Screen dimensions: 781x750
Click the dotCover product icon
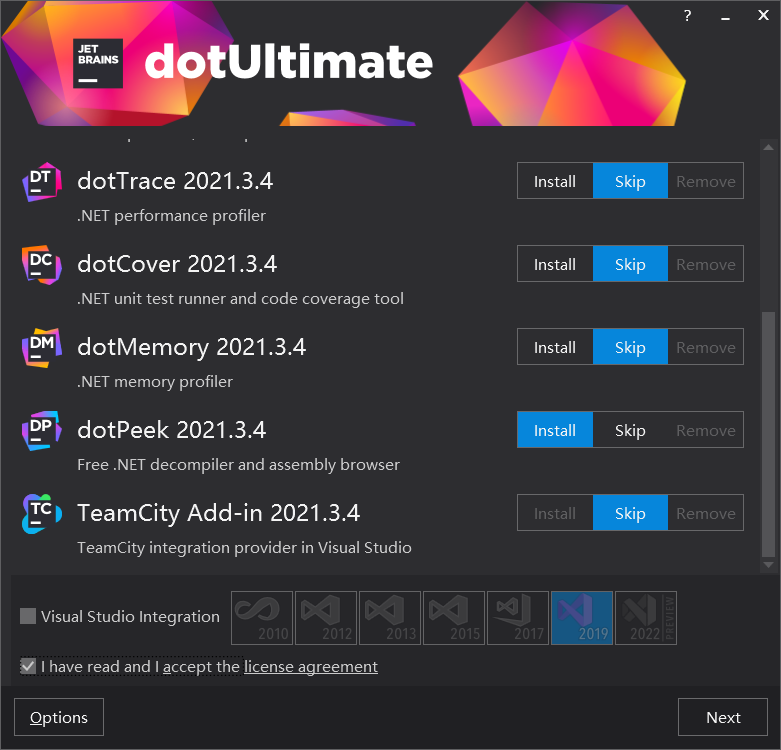pyautogui.click(x=42, y=265)
